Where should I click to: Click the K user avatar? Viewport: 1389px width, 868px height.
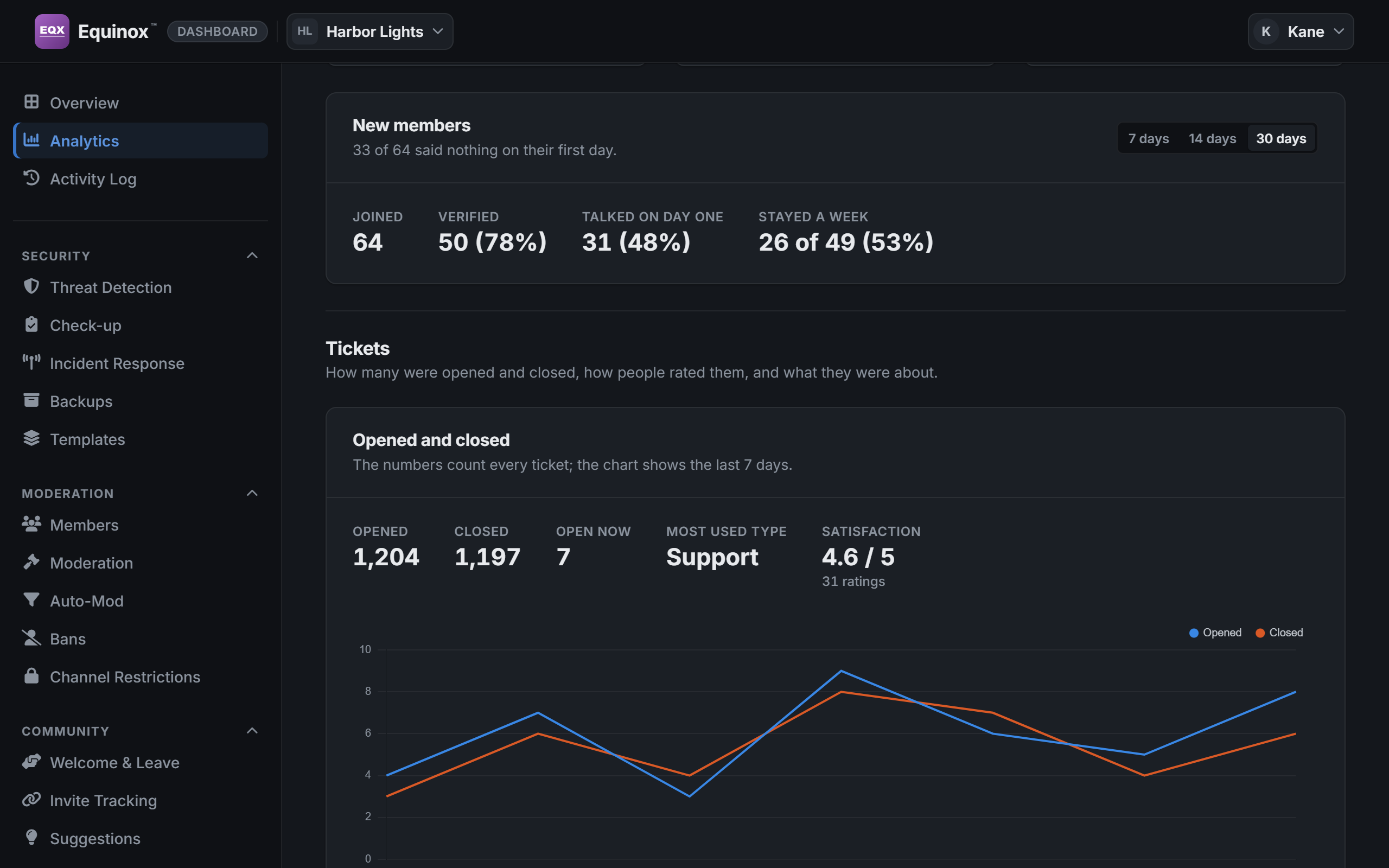point(1266,31)
